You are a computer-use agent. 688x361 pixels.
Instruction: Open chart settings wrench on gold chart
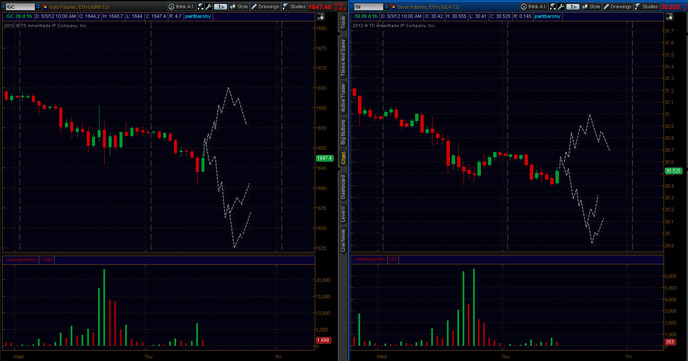[209, 7]
